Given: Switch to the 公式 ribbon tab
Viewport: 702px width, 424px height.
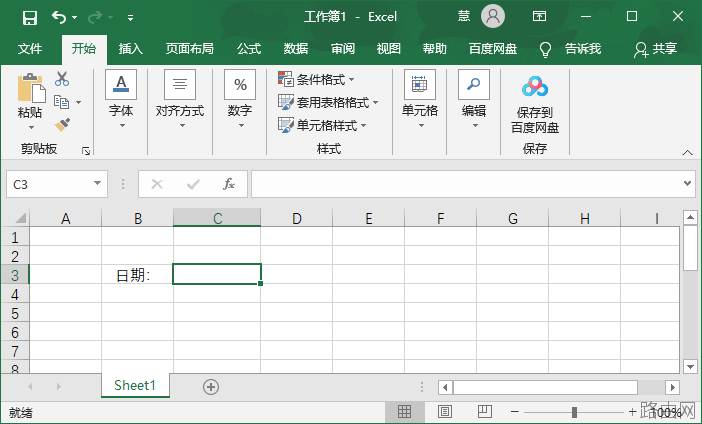Looking at the screenshot, I should [249, 48].
